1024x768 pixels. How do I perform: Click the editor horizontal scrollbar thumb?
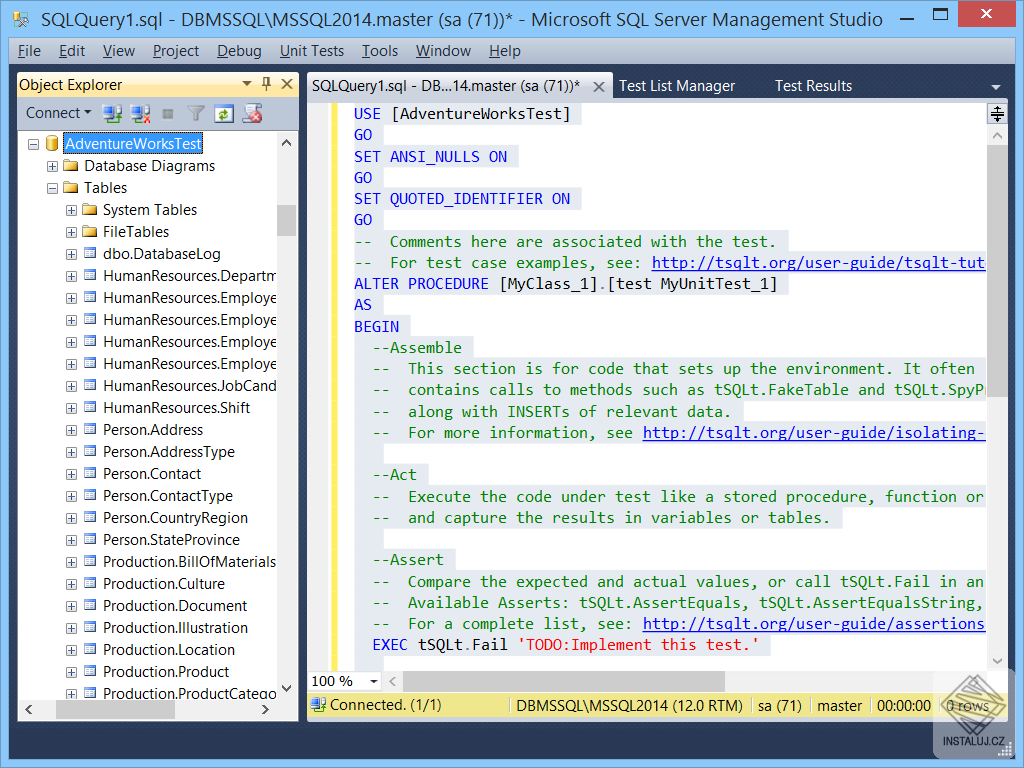pos(564,681)
